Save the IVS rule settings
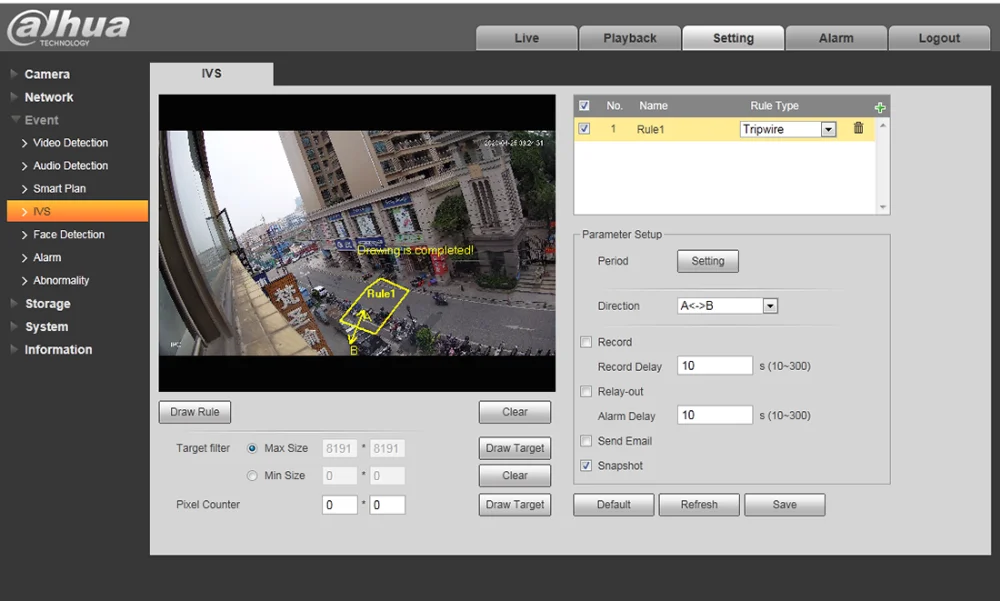 click(x=785, y=505)
